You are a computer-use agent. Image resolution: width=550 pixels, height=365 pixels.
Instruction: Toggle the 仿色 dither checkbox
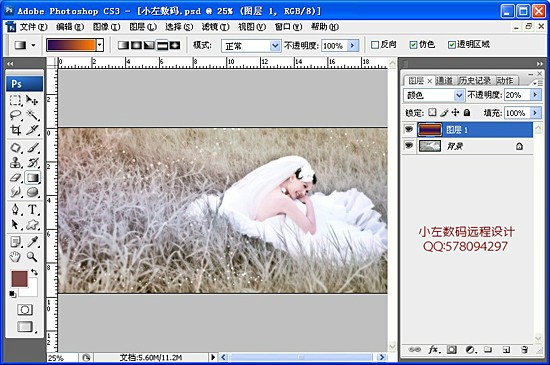(414, 45)
